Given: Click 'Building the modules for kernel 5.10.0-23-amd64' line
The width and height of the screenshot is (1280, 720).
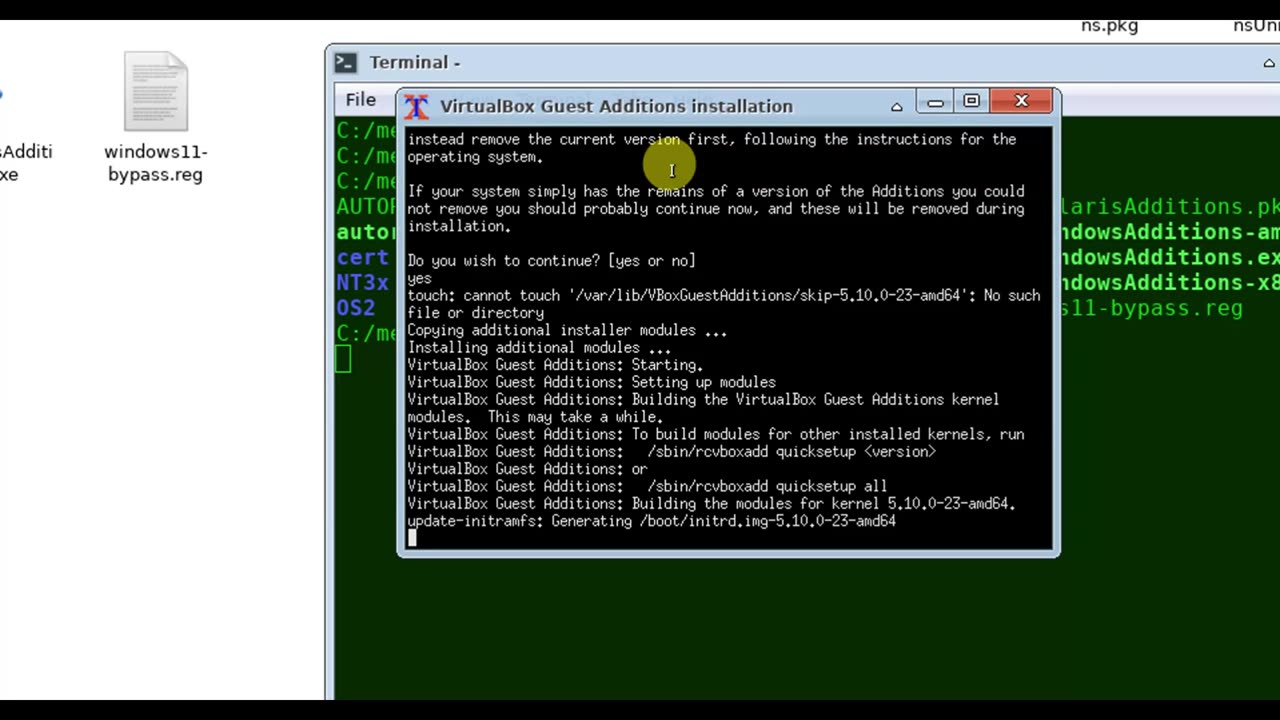Looking at the screenshot, I should coord(711,504).
